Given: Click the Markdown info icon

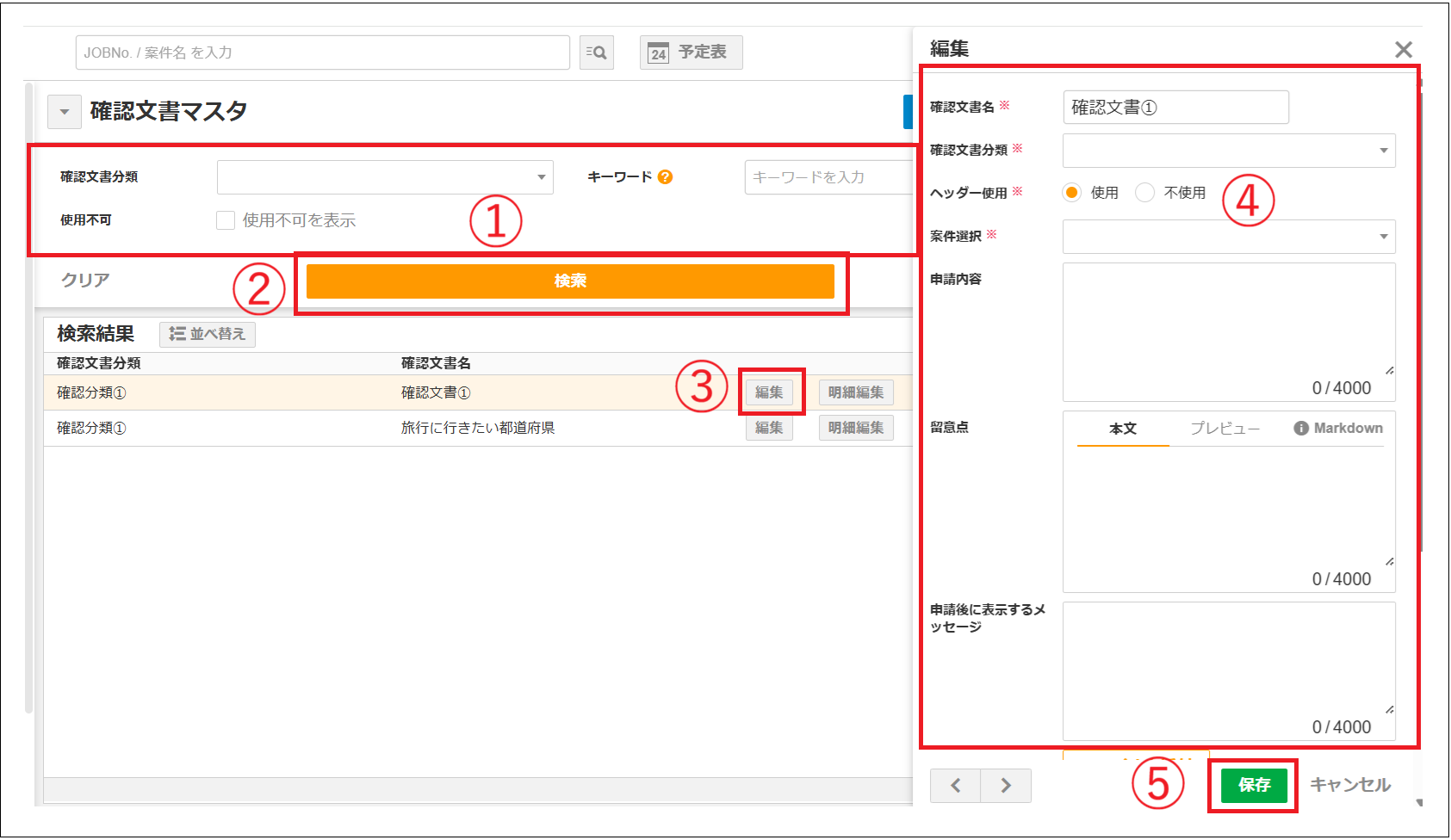Looking at the screenshot, I should pyautogui.click(x=1300, y=429).
